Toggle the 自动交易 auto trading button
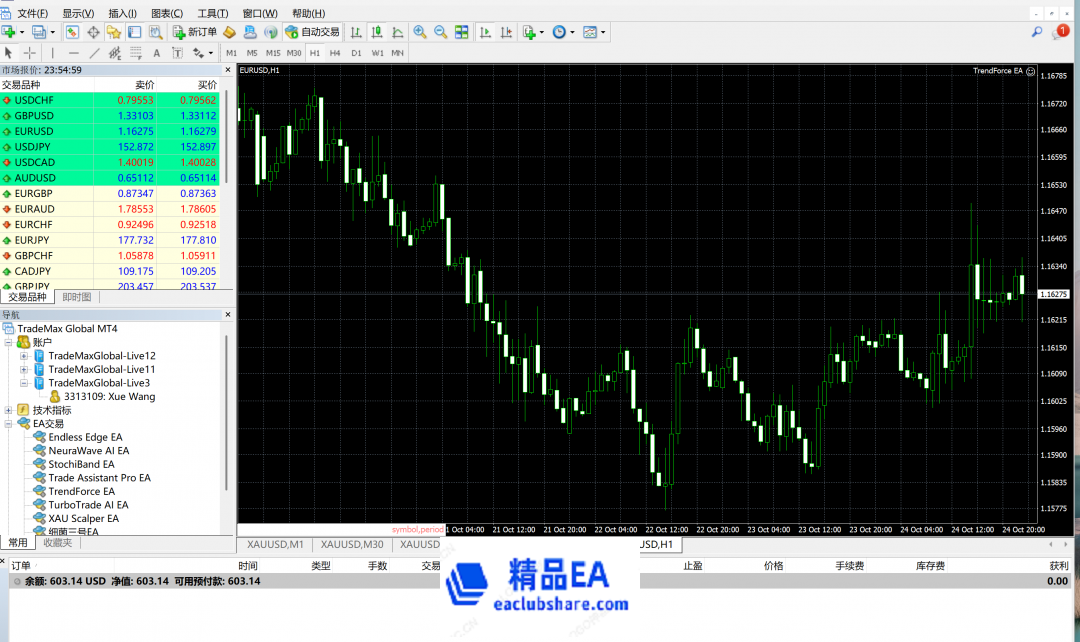Viewport: 1080px width, 642px height. 313,32
